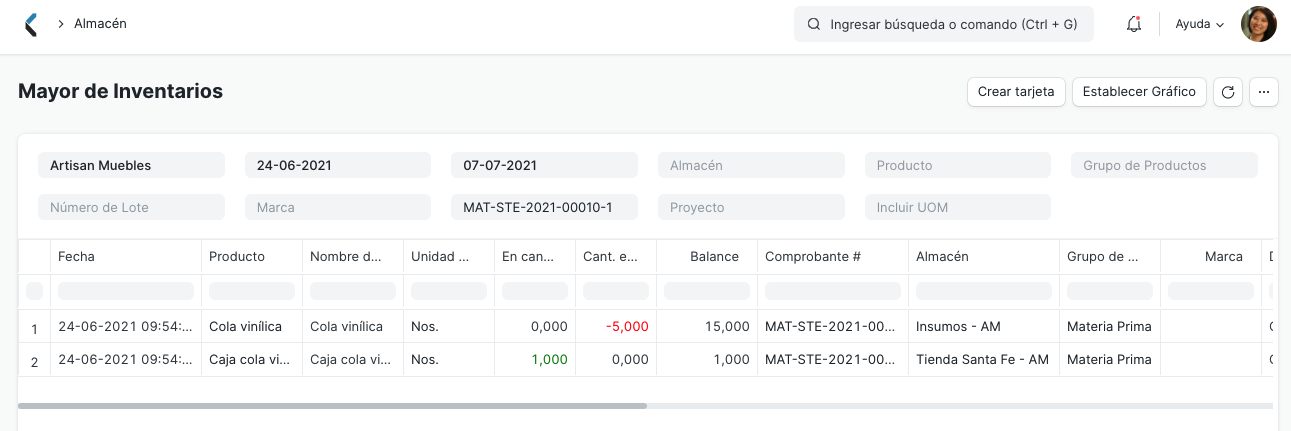Click the Mayor de Inventarios title
This screenshot has height=431, width=1291.
[x=120, y=91]
